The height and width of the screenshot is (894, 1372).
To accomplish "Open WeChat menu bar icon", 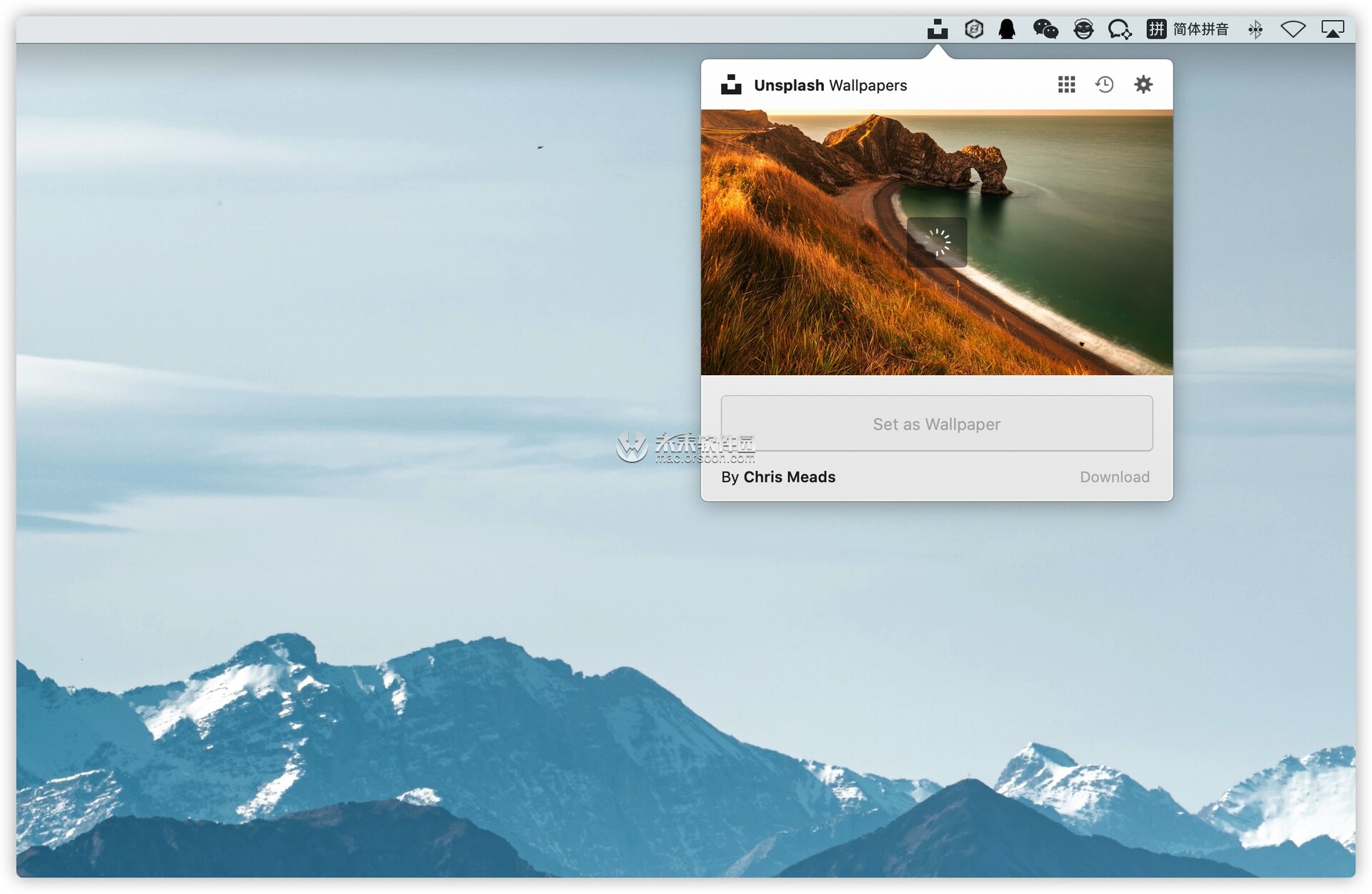I will click(x=1045, y=29).
